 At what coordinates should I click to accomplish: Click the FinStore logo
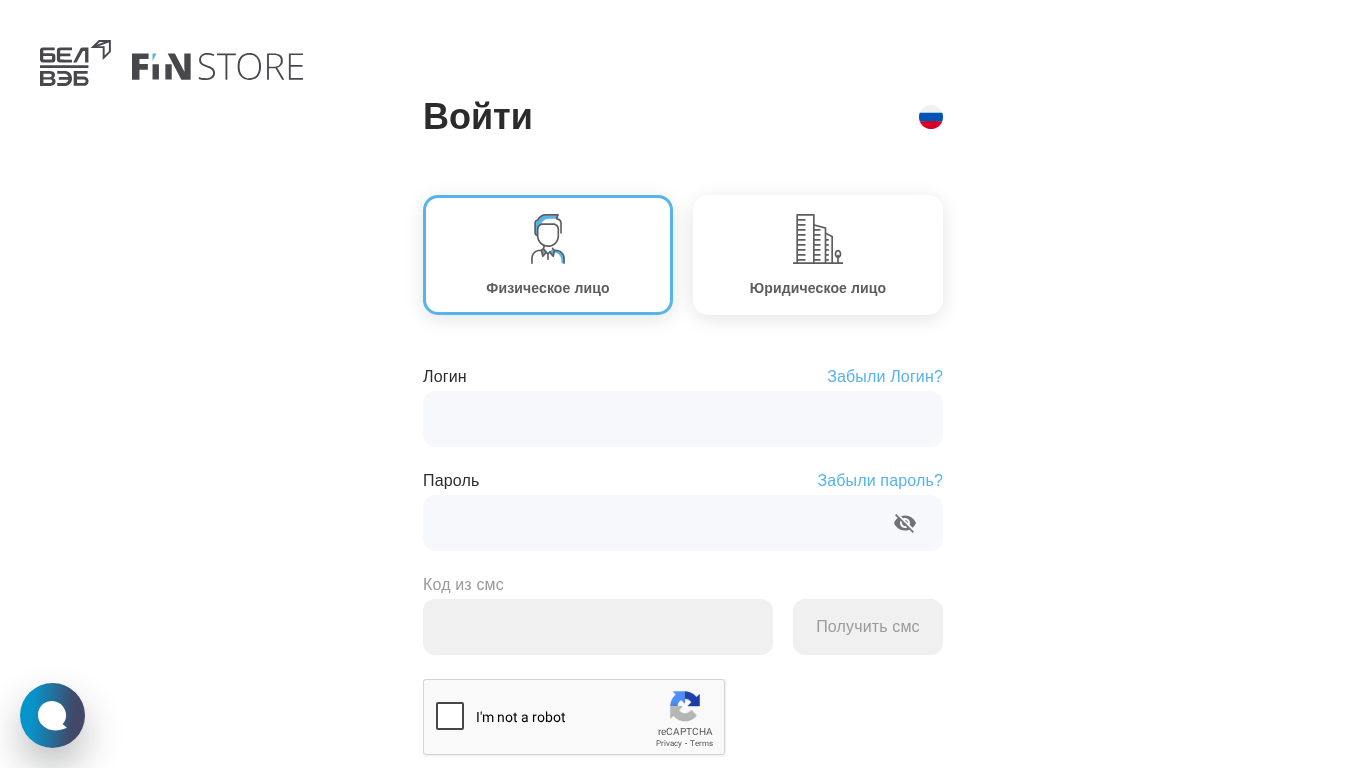[218, 66]
